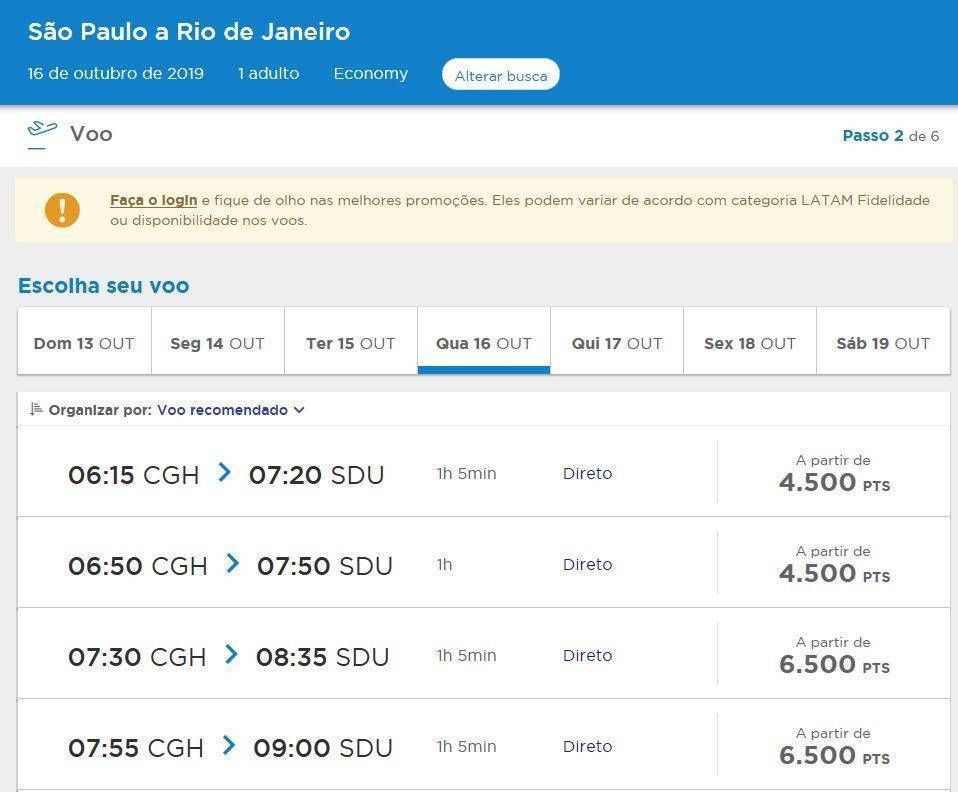Click the airplane Voo icon
This screenshot has height=792, width=958.
click(41, 133)
